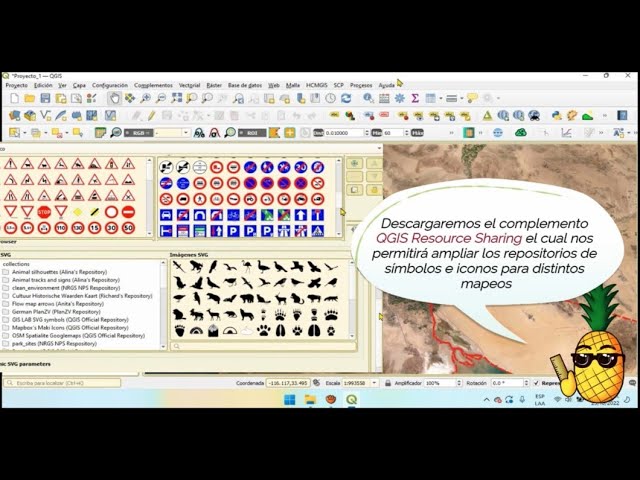This screenshot has height=480, width=640.
Task: Click the Refresh map canvas icon
Action: tap(346, 98)
